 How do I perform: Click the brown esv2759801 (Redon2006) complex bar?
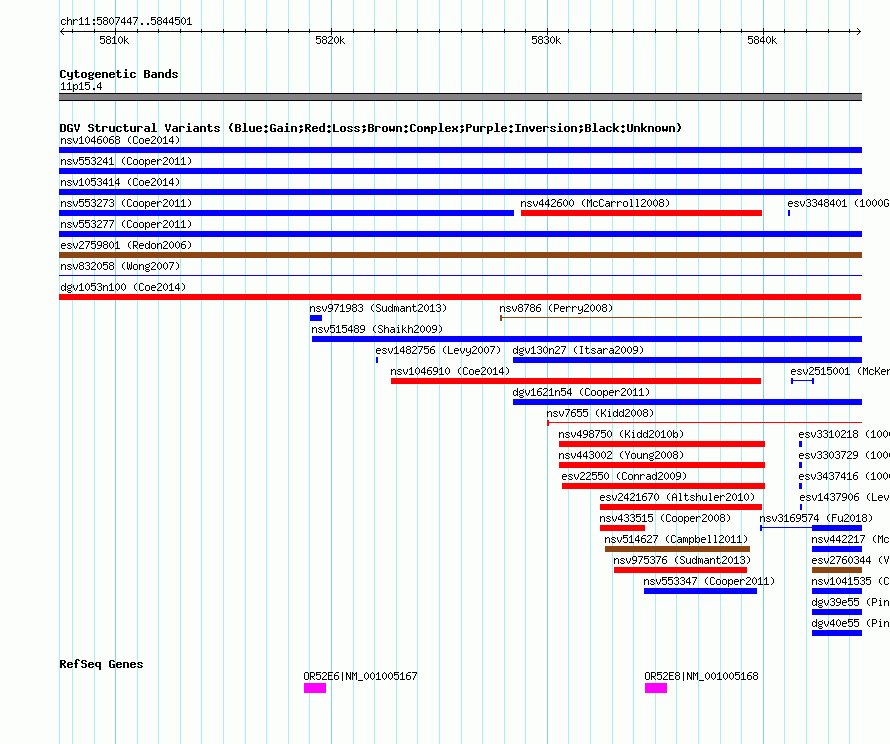pos(460,255)
